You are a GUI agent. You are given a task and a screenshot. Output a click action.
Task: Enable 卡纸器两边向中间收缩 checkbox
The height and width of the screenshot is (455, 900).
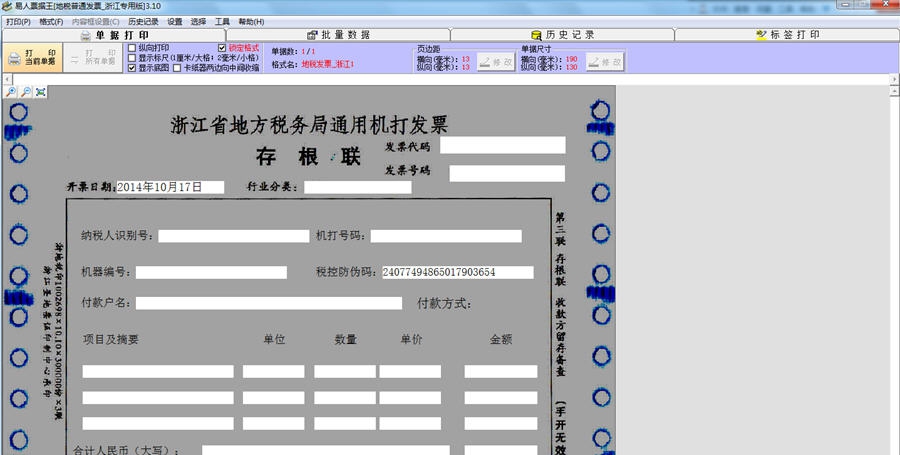pos(177,68)
